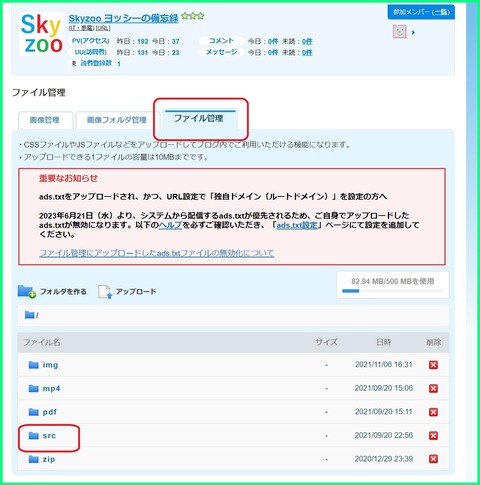Image resolution: width=480 pixels, height=485 pixels.
Task: Click the date 2021/09/20 15:11
Action: 384,412
